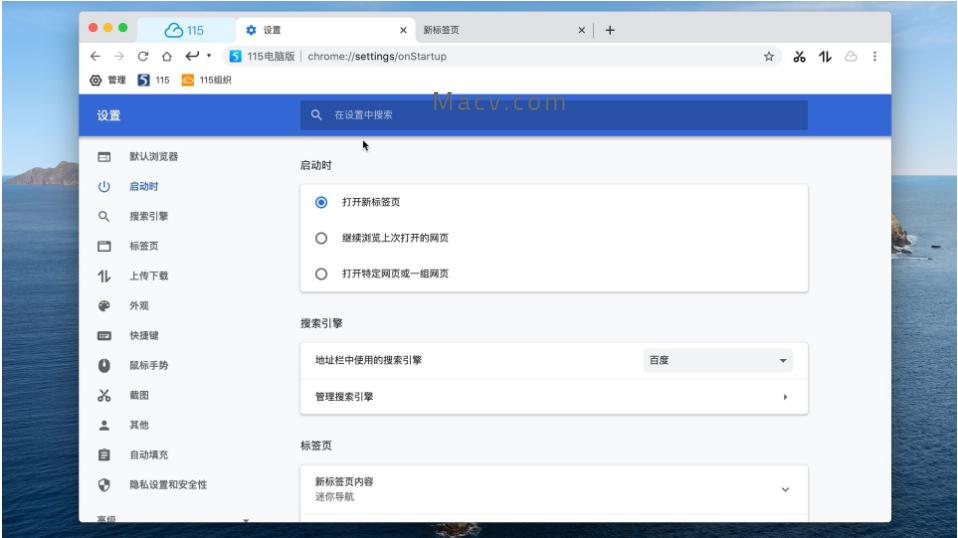
Task: Go to the home page icon
Action: click(167, 56)
